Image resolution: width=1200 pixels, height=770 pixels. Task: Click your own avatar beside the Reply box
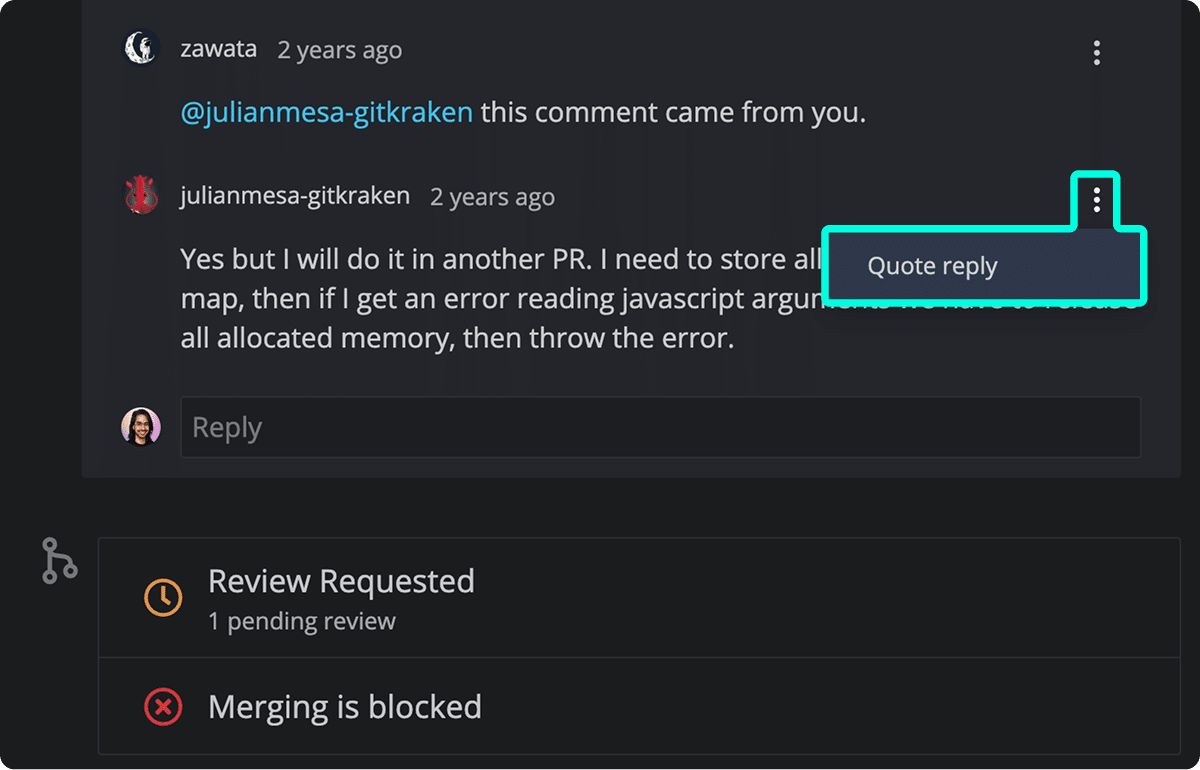coord(141,426)
